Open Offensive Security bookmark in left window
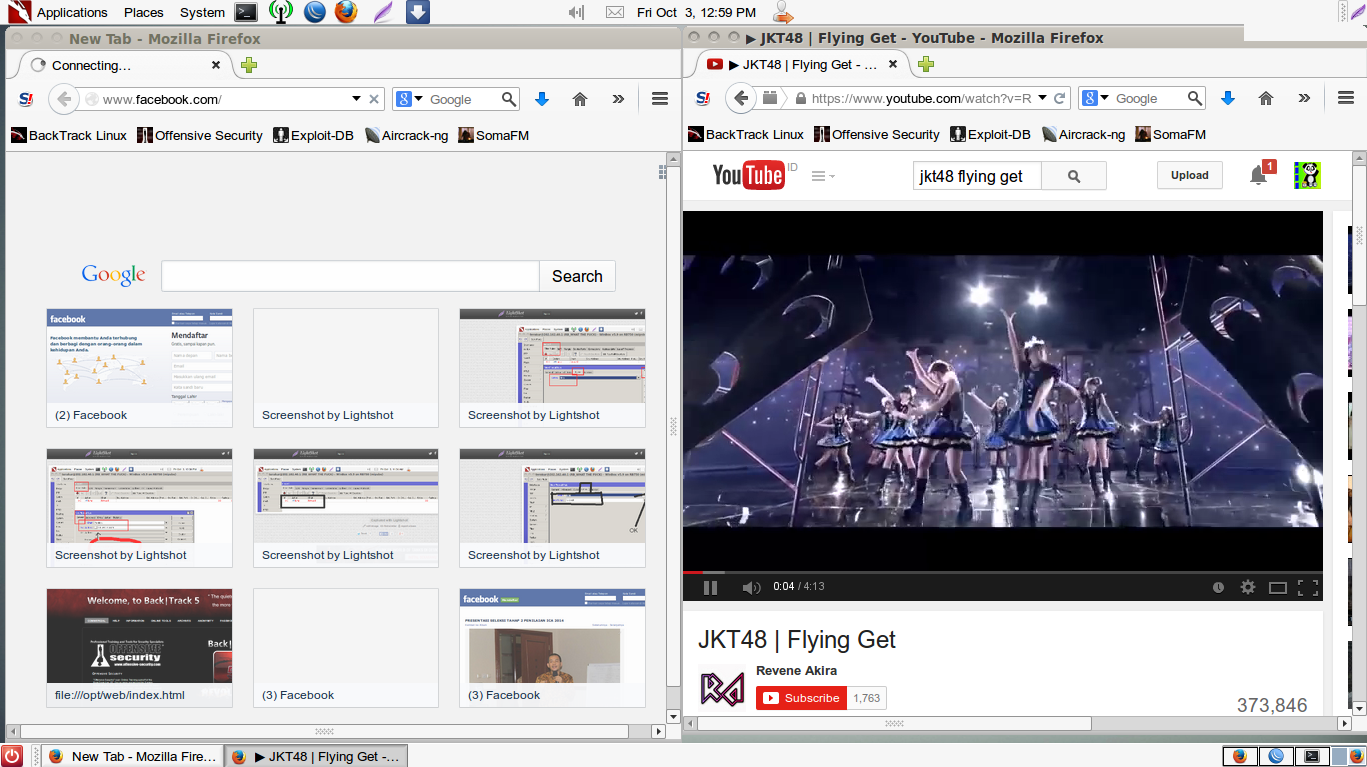The width and height of the screenshot is (1367, 767). pyautogui.click(x=200, y=135)
